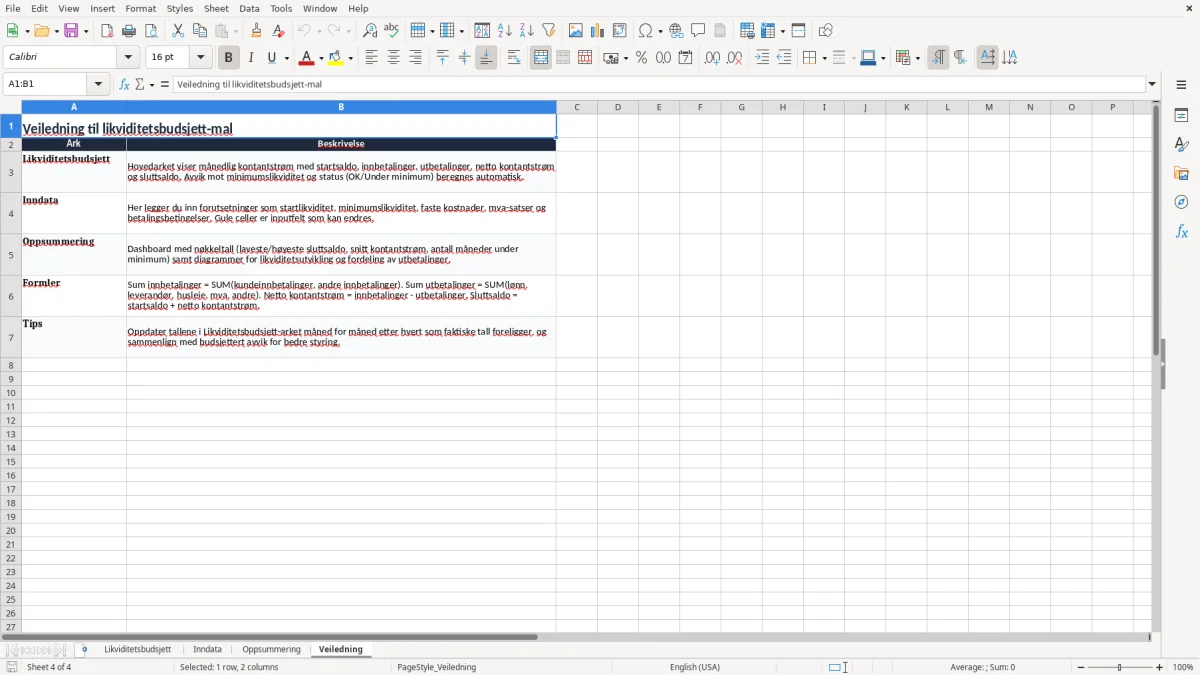Switch to the Inndata sheet tab

(207, 650)
